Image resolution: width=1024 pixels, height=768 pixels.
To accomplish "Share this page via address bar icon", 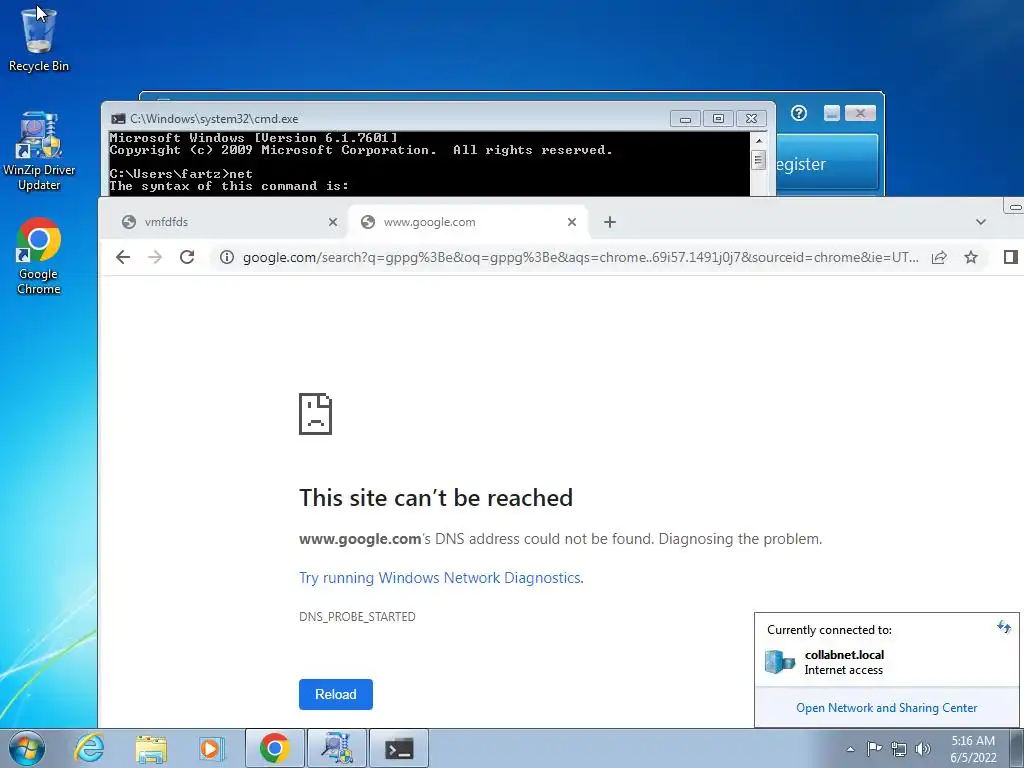I will coord(939,257).
